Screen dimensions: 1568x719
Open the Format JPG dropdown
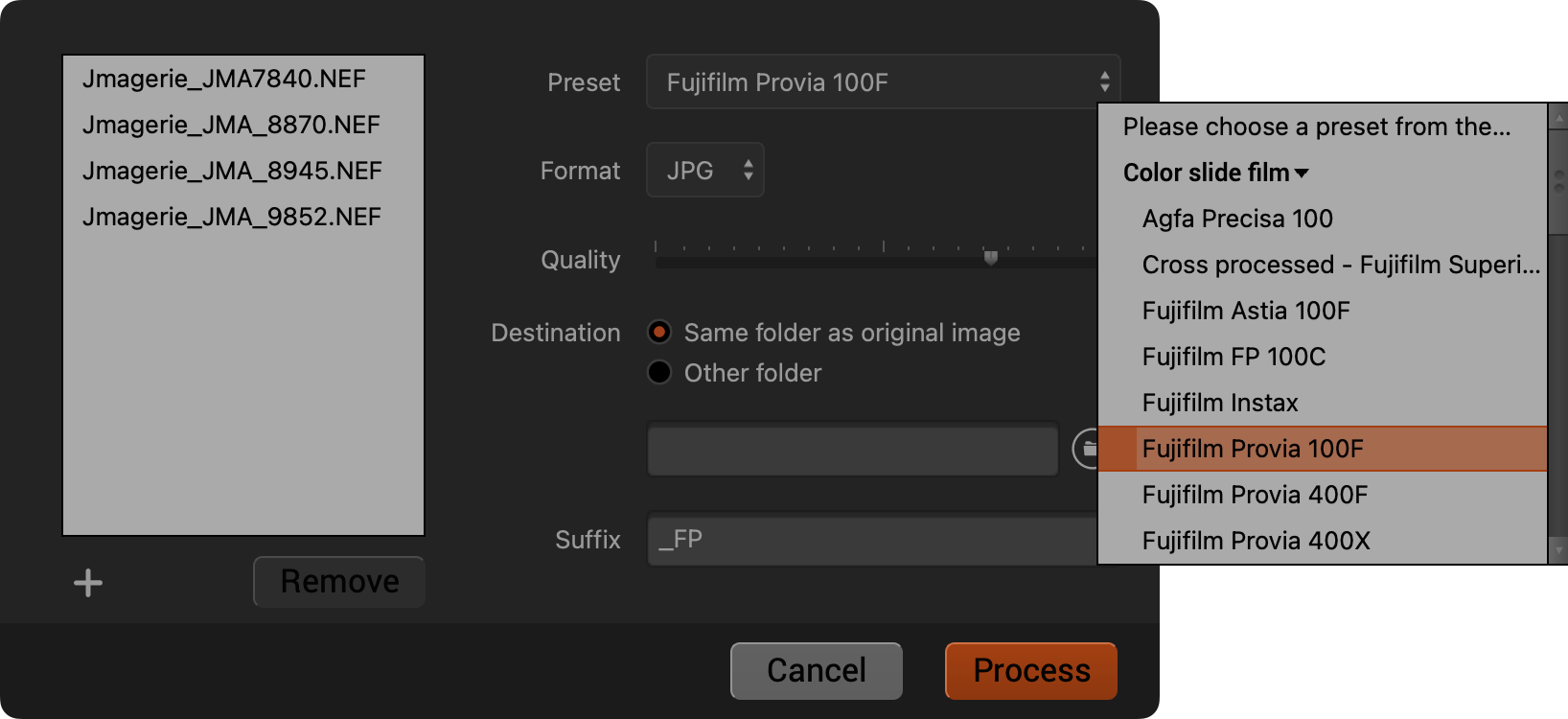click(x=705, y=171)
